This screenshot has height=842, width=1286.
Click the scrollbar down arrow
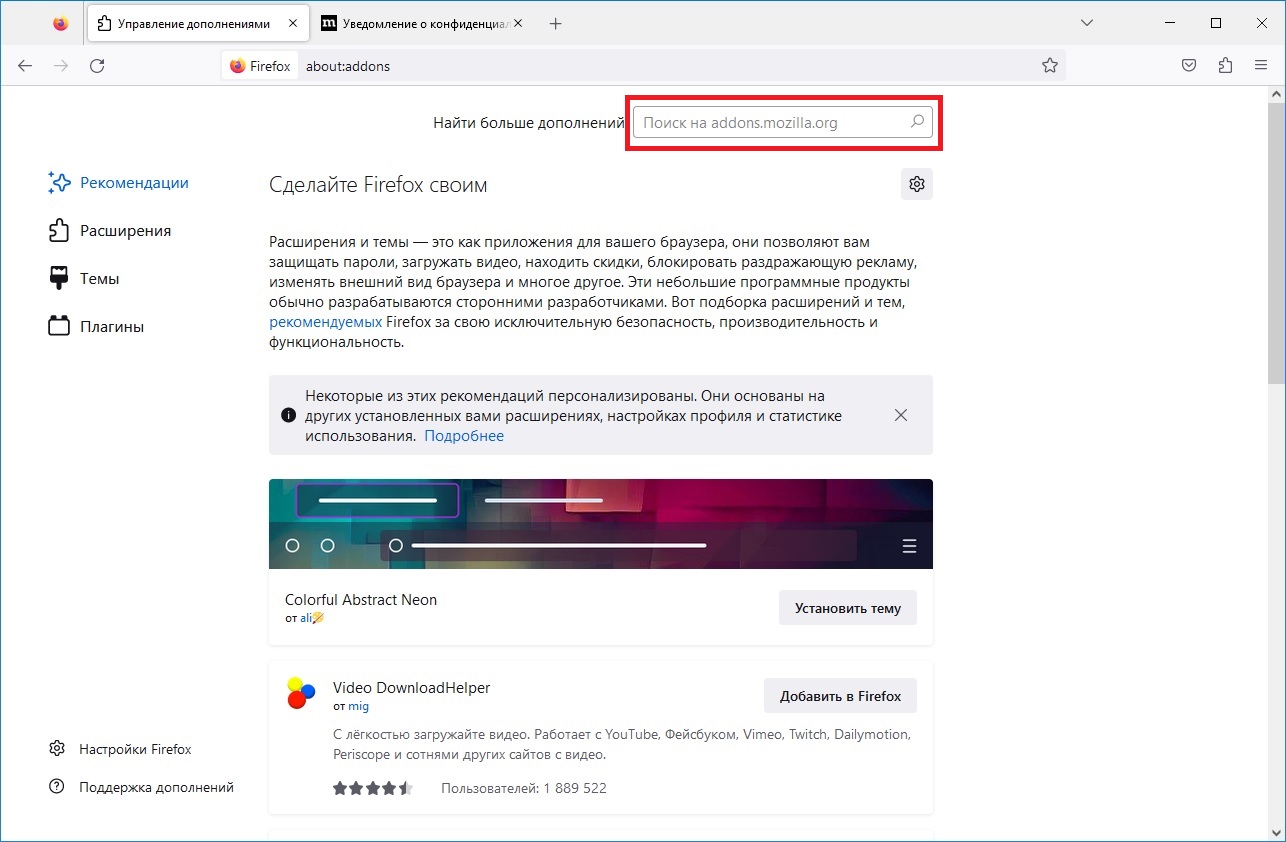coord(1276,831)
